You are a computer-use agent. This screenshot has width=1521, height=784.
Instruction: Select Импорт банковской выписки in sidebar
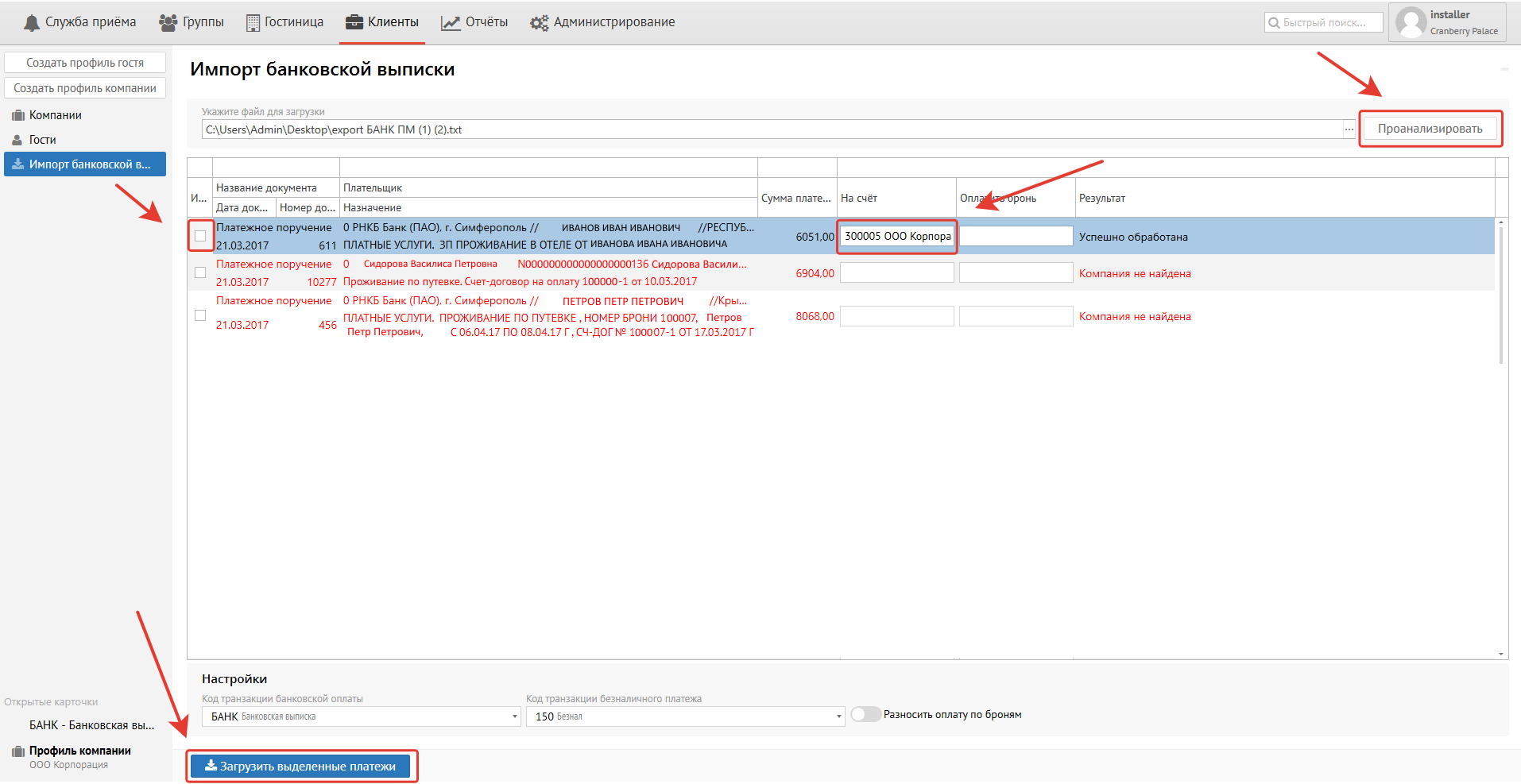click(85, 164)
